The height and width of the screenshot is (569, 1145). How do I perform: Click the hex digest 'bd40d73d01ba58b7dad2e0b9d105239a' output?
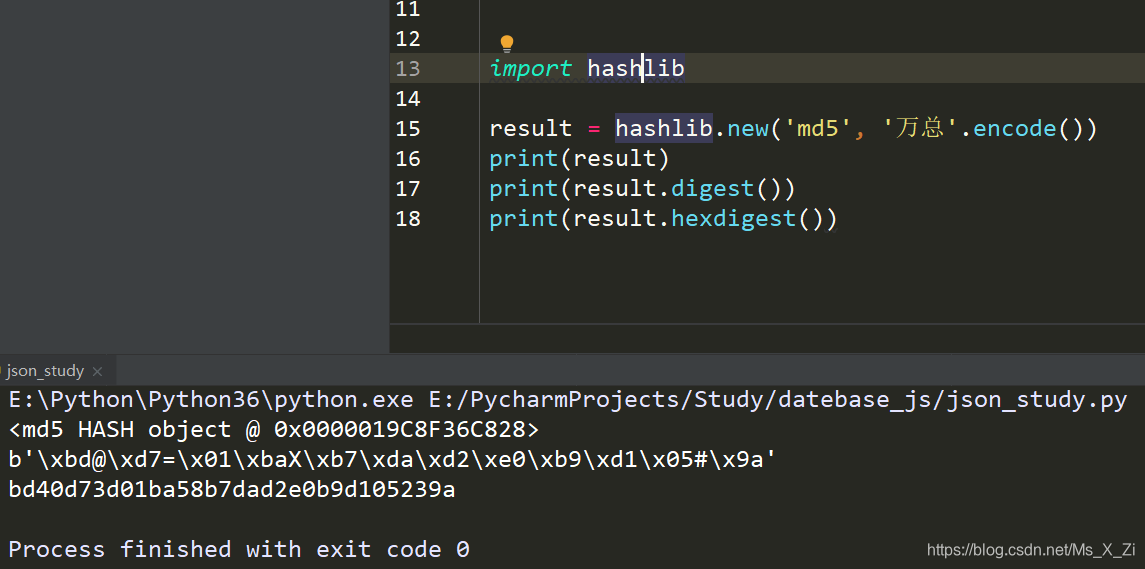tap(232, 489)
